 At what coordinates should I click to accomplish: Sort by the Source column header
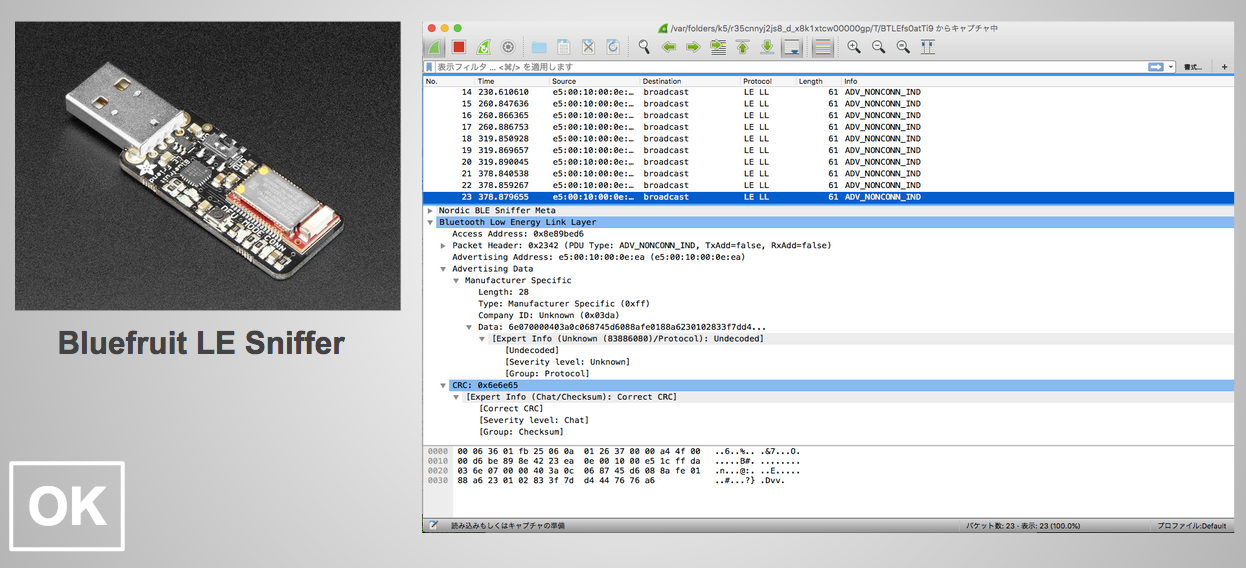(x=594, y=81)
